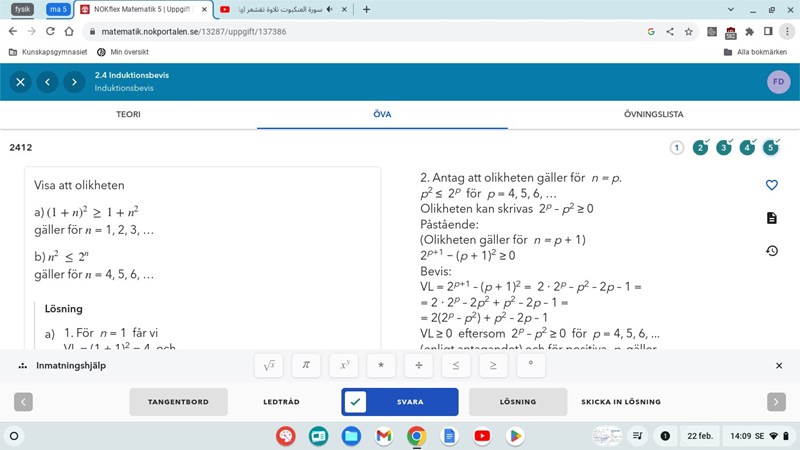This screenshot has width=800, height=450.
Task: Open the notes document icon
Action: pyautogui.click(x=771, y=218)
